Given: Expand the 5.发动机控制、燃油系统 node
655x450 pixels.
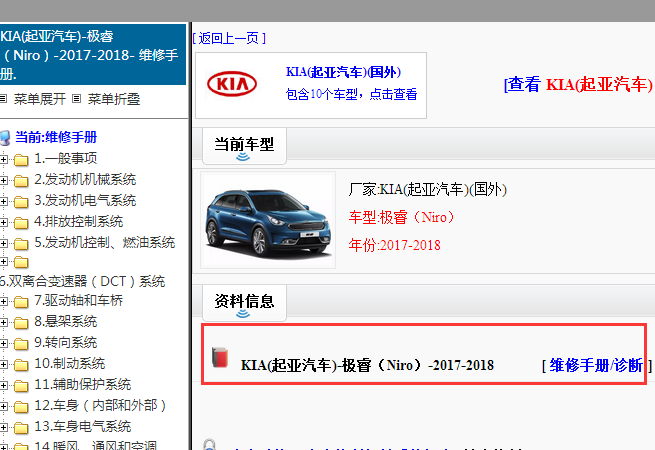Looking at the screenshot, I should coord(4,243).
